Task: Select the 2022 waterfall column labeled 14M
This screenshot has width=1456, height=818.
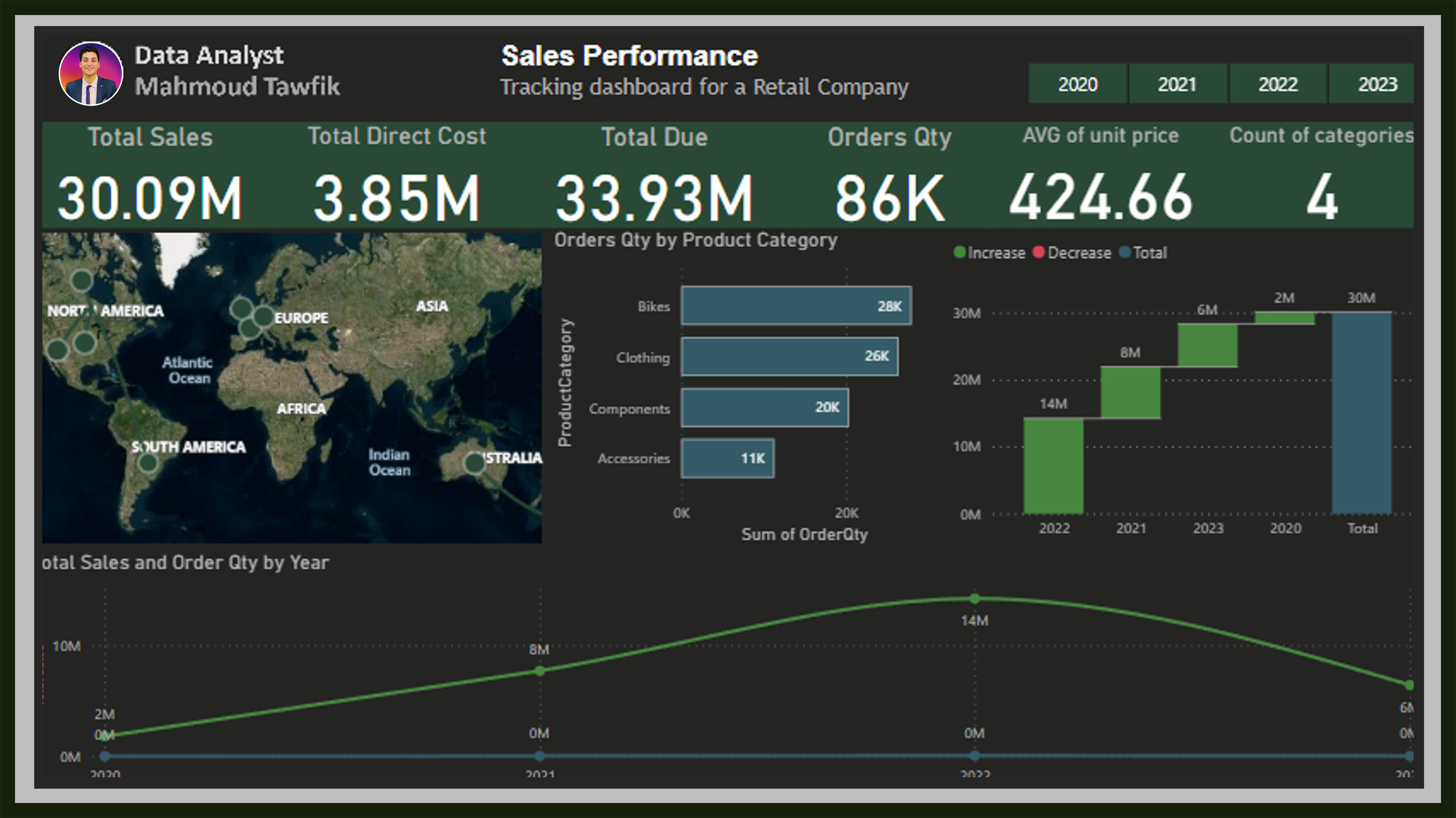Action: click(x=1053, y=466)
